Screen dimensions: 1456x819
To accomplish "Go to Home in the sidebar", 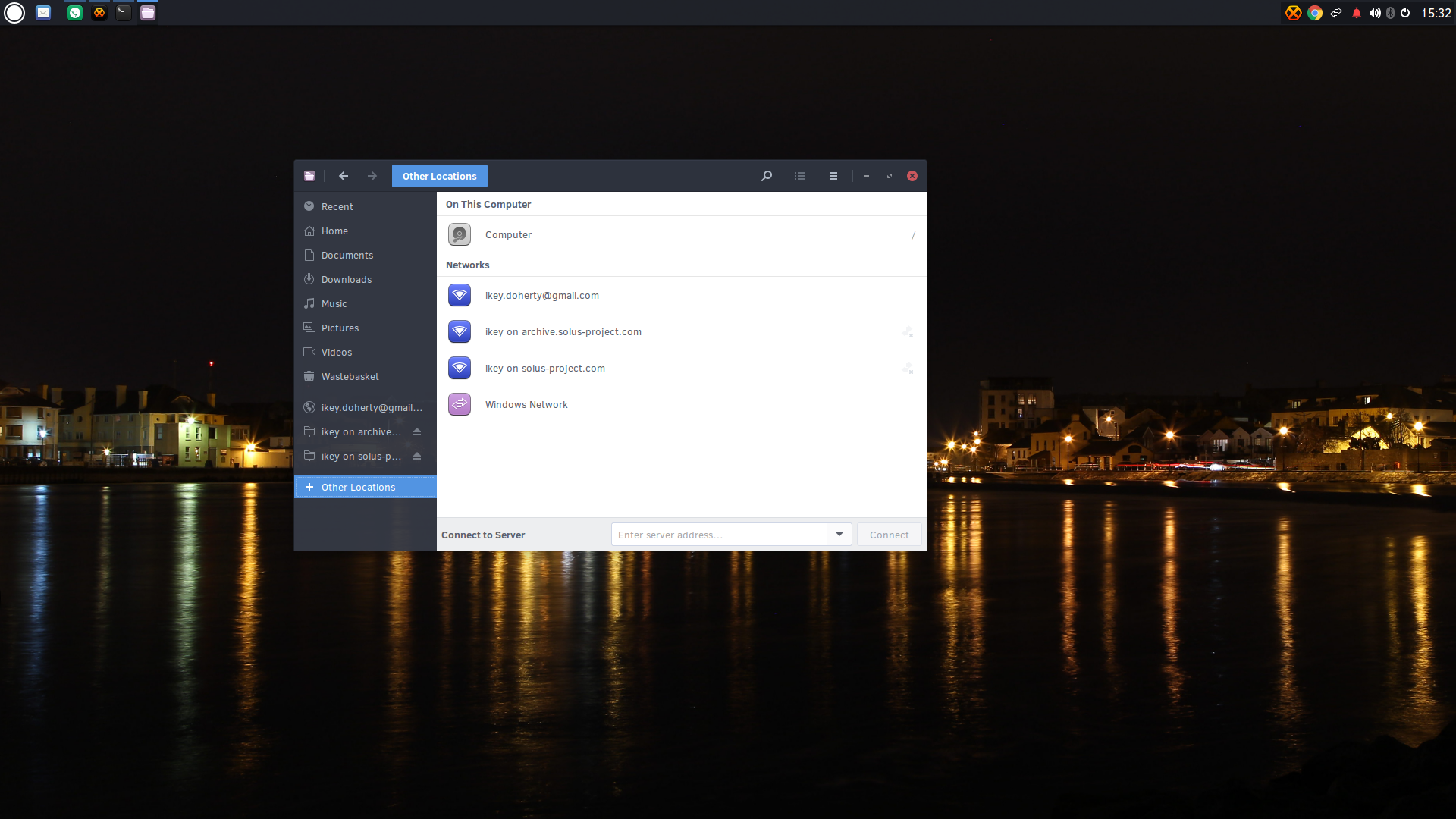I will [365, 231].
